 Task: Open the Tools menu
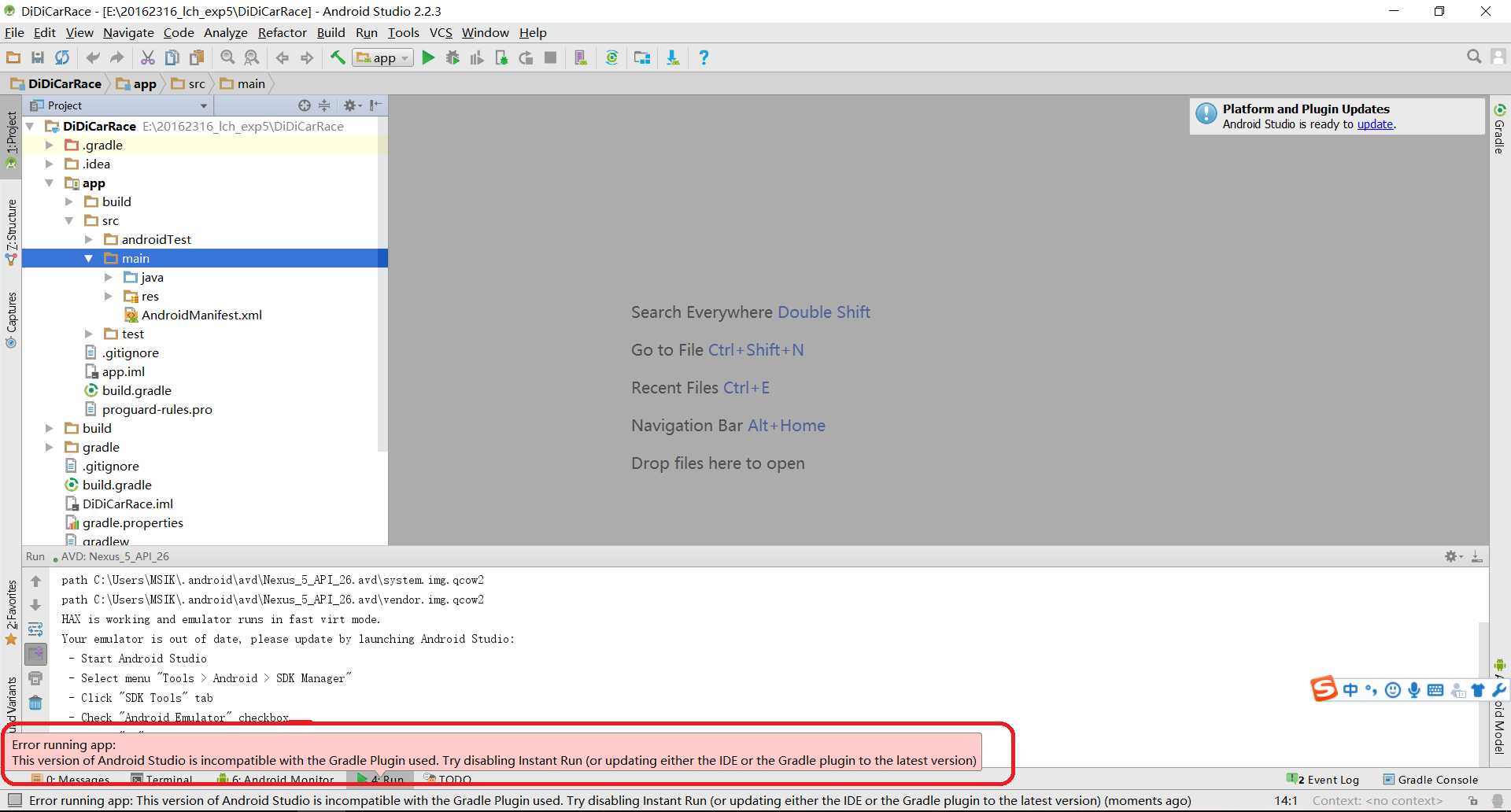(403, 32)
